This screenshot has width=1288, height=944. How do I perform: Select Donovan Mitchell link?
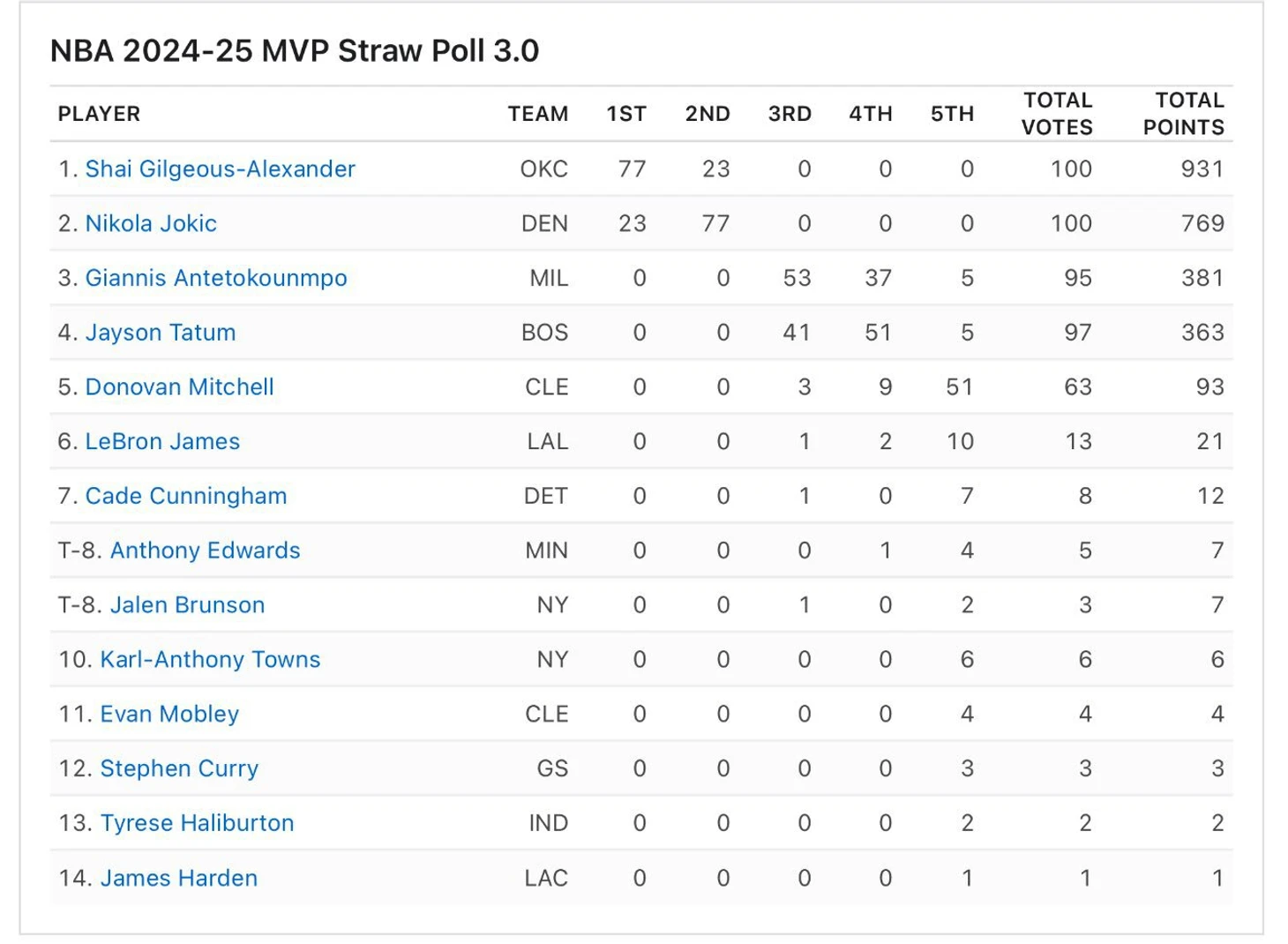[x=179, y=387]
